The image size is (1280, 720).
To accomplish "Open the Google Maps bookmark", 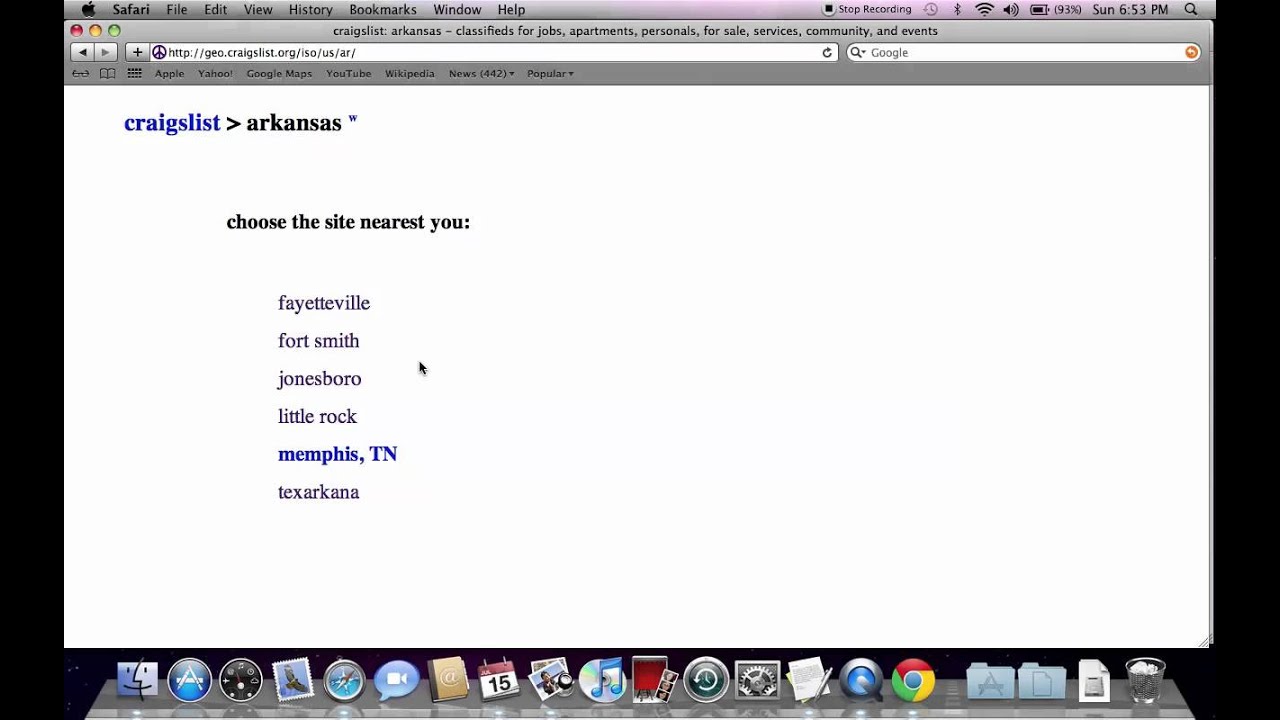I will click(279, 73).
